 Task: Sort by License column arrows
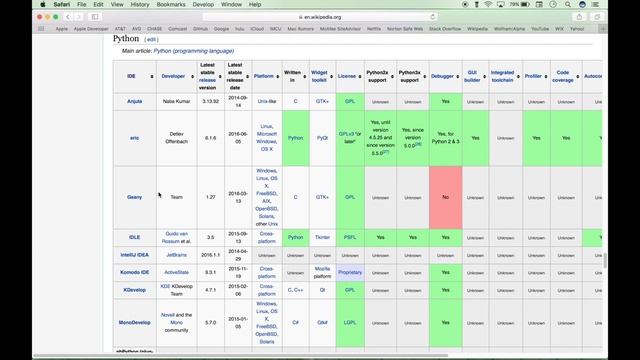(x=360, y=77)
